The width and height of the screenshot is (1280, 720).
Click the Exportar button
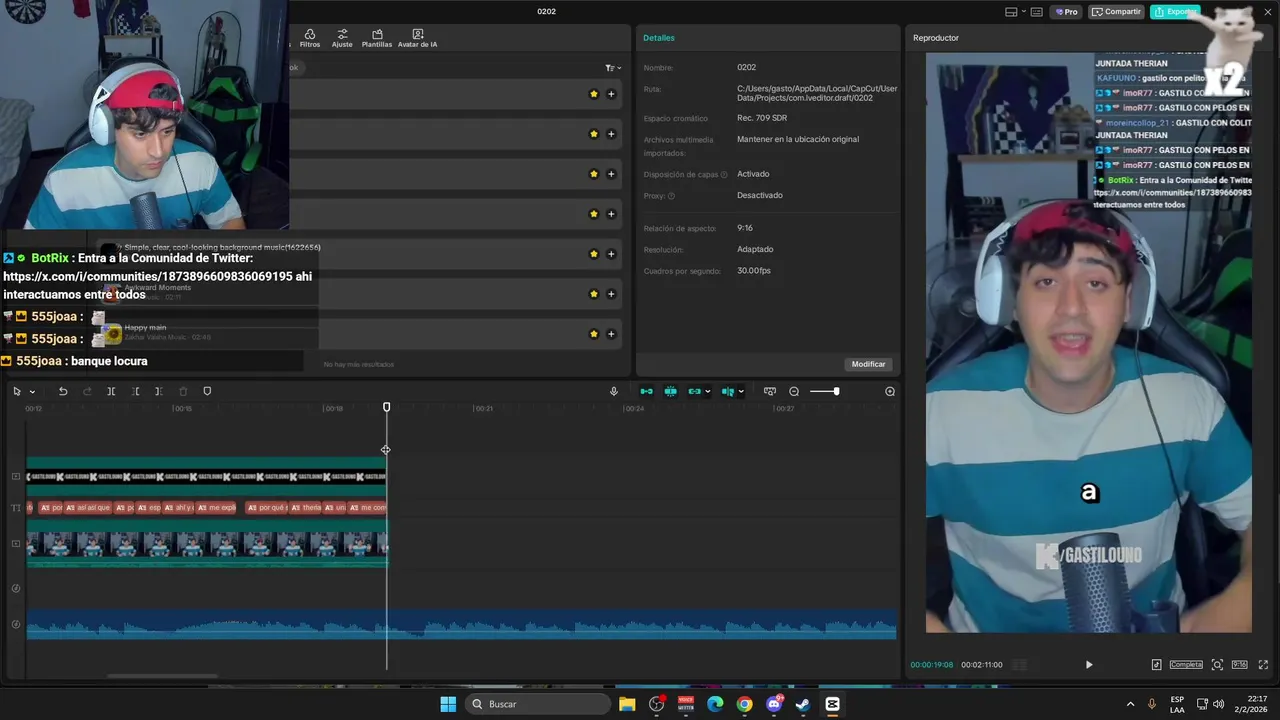pyautogui.click(x=1174, y=12)
